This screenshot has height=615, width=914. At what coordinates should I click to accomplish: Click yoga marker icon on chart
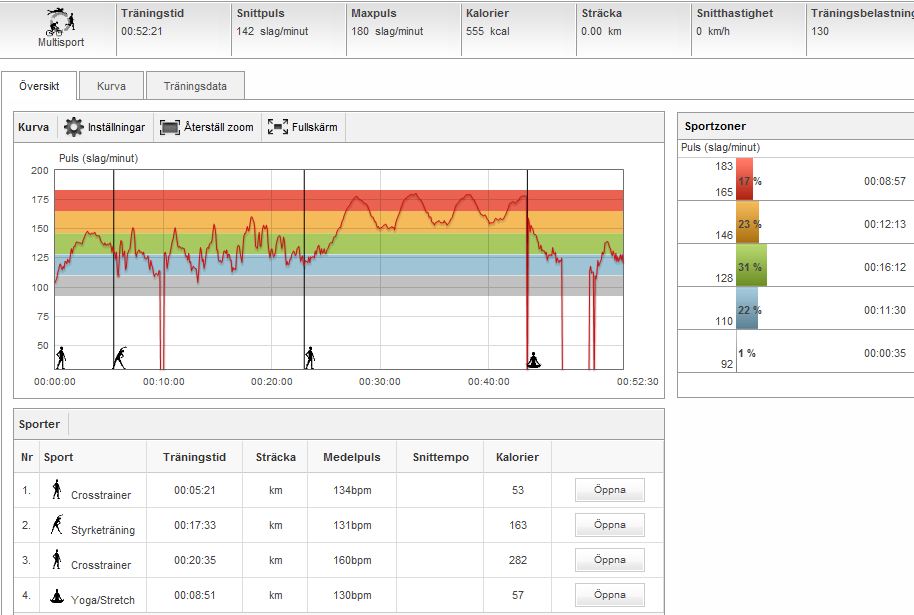(534, 359)
